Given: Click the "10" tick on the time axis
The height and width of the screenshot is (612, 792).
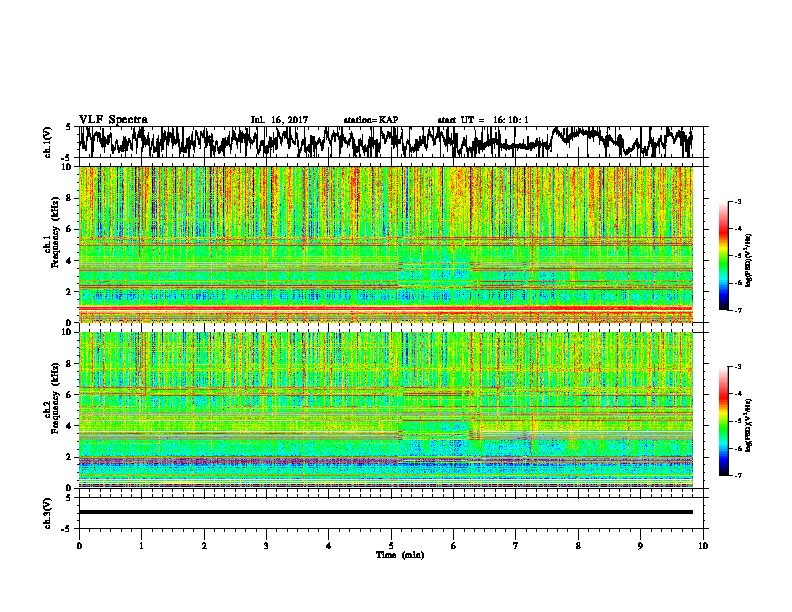Looking at the screenshot, I should (703, 546).
